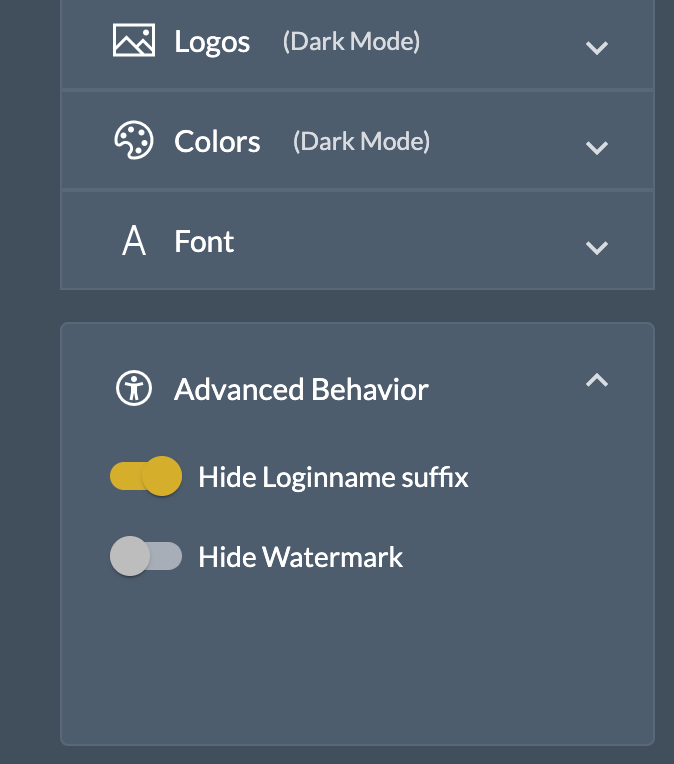Viewport: 674px width, 764px height.
Task: Click the Logos image icon
Action: 133,41
